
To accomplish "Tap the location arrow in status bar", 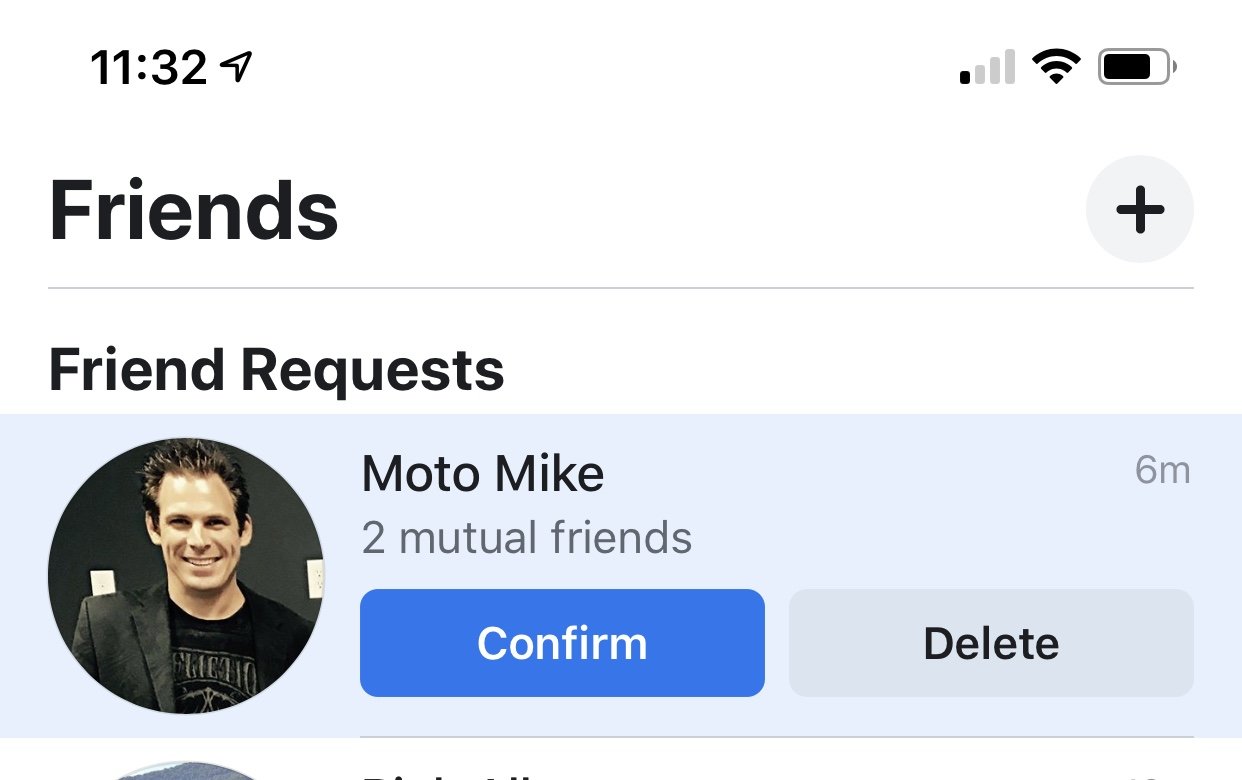I will click(236, 68).
